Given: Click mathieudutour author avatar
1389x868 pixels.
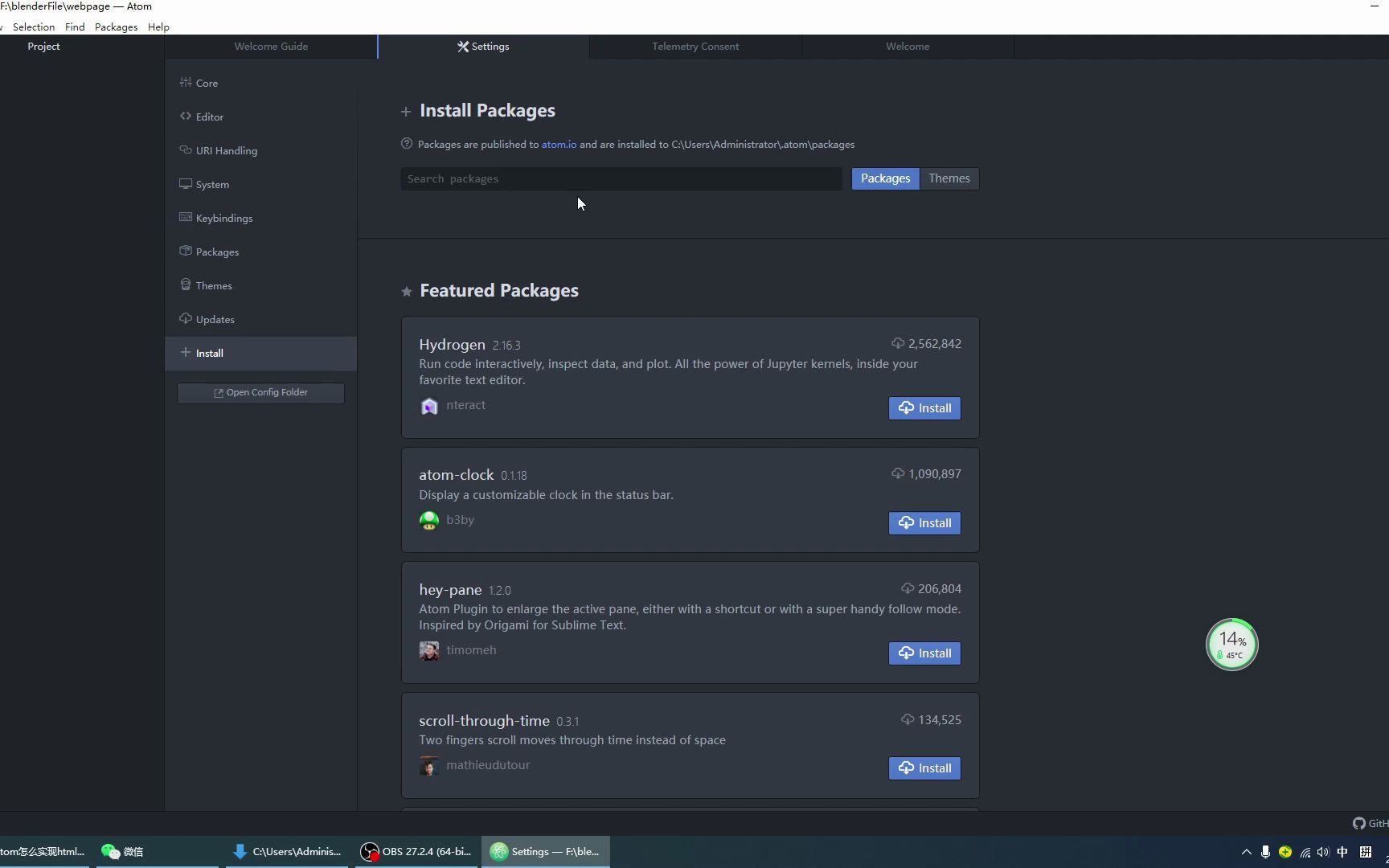Looking at the screenshot, I should (x=429, y=766).
